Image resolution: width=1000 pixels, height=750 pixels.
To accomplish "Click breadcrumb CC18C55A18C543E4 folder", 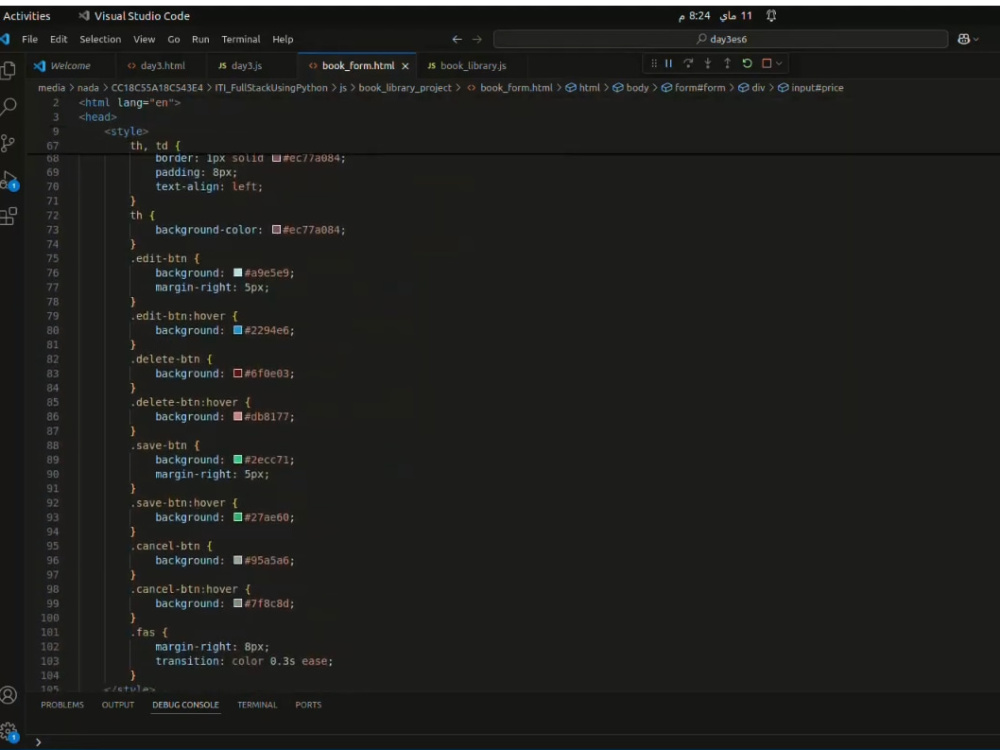I will pos(157,88).
